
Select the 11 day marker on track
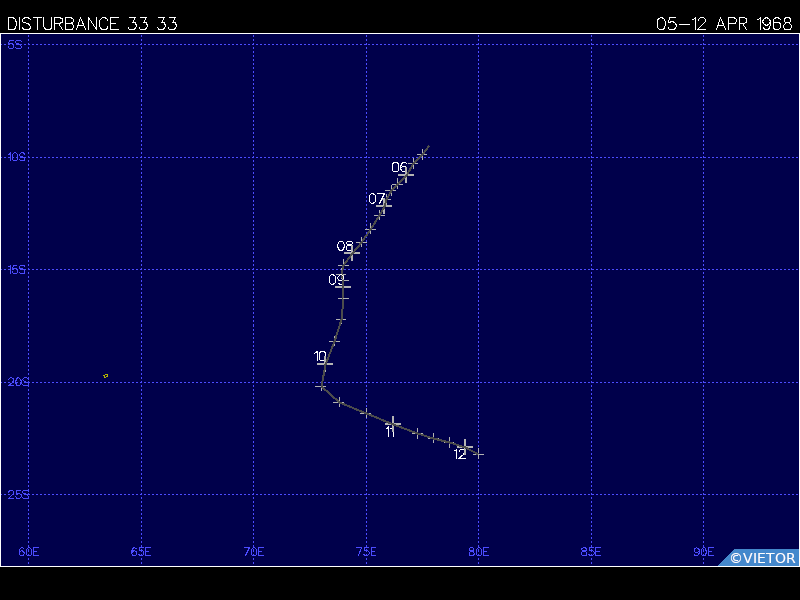(393, 423)
